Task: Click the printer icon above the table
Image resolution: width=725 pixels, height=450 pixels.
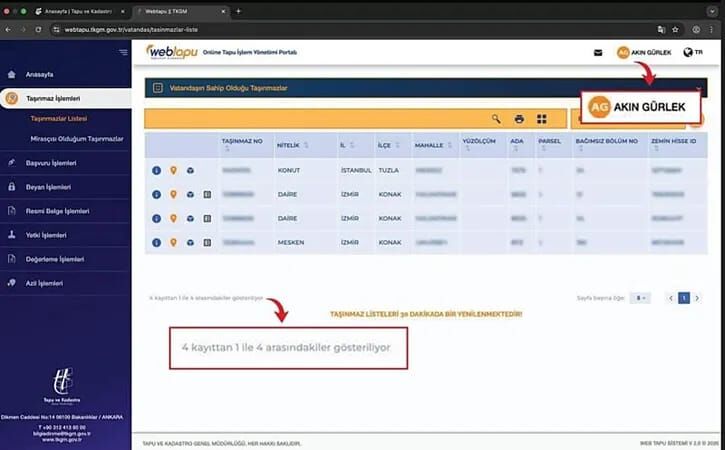Action: [519, 119]
